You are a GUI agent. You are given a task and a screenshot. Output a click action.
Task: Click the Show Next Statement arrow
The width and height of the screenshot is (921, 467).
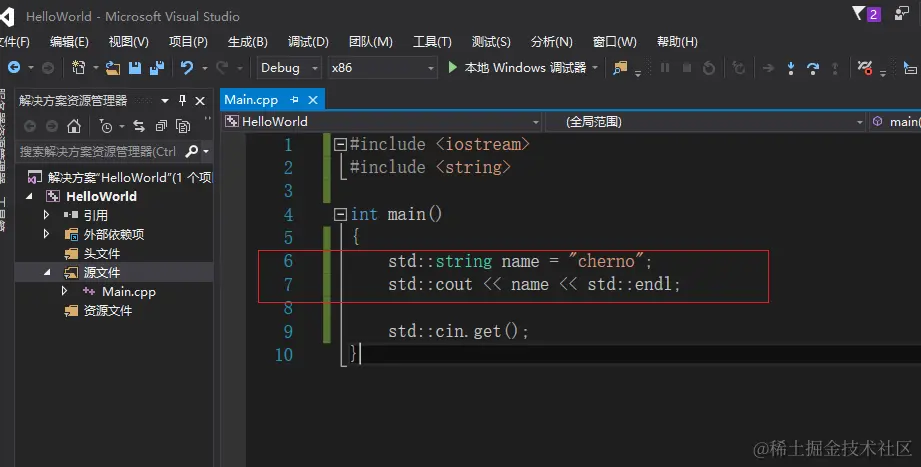768,68
